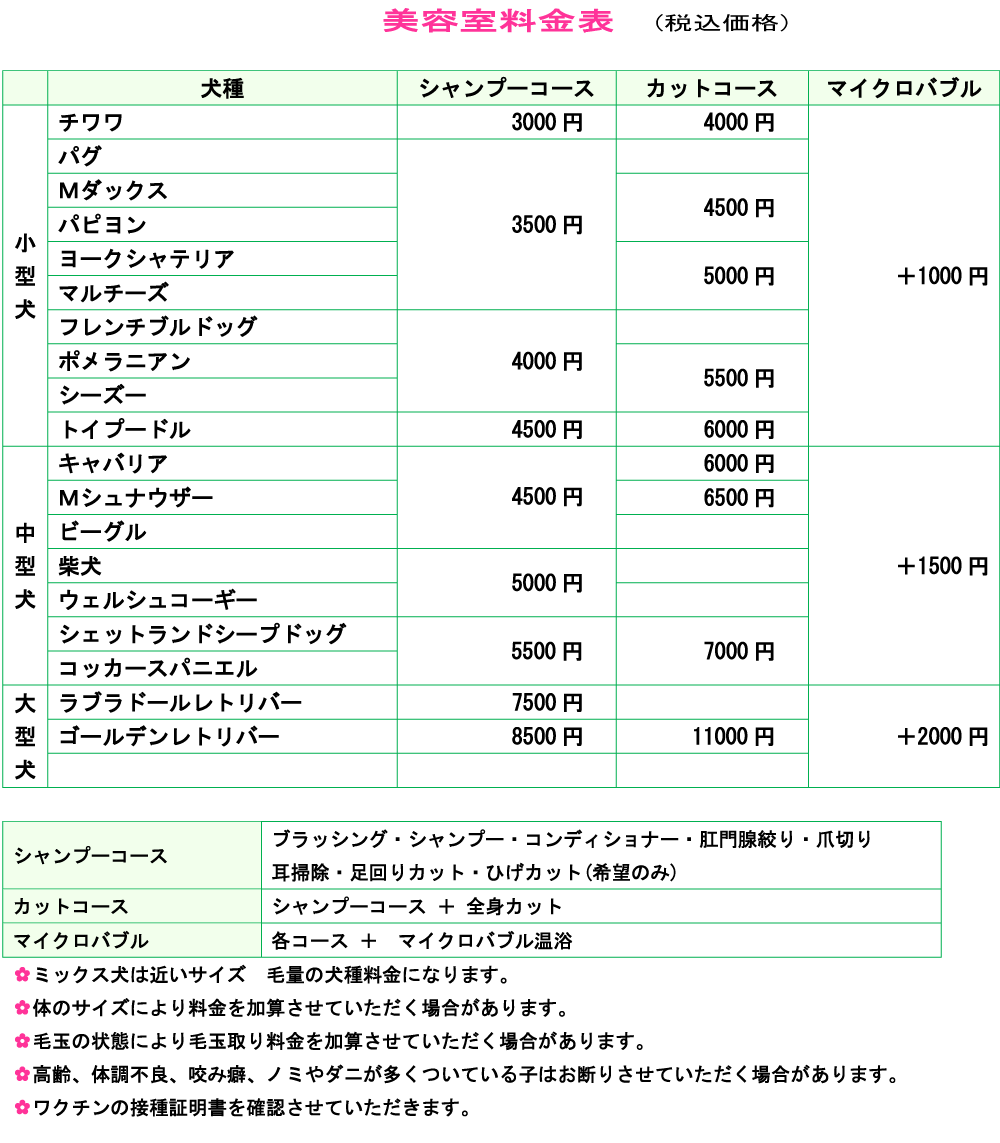Click the first pink flower bullet
Image resolution: width=1000 pixels, height=1143 pixels.
[22, 975]
